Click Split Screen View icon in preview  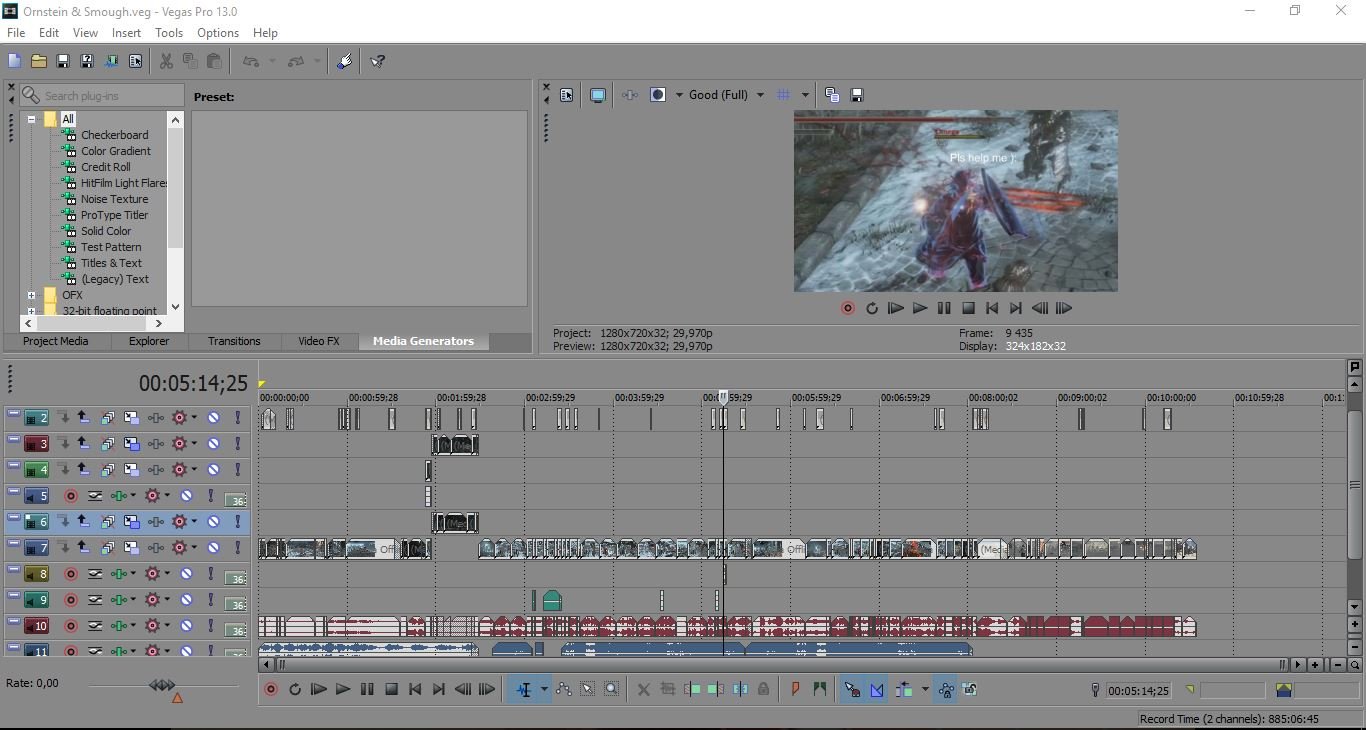point(658,95)
